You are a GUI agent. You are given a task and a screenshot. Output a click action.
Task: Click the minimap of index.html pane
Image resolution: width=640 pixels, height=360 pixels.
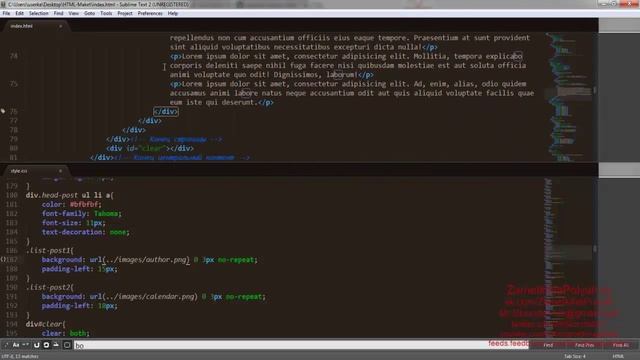[x=569, y=97]
